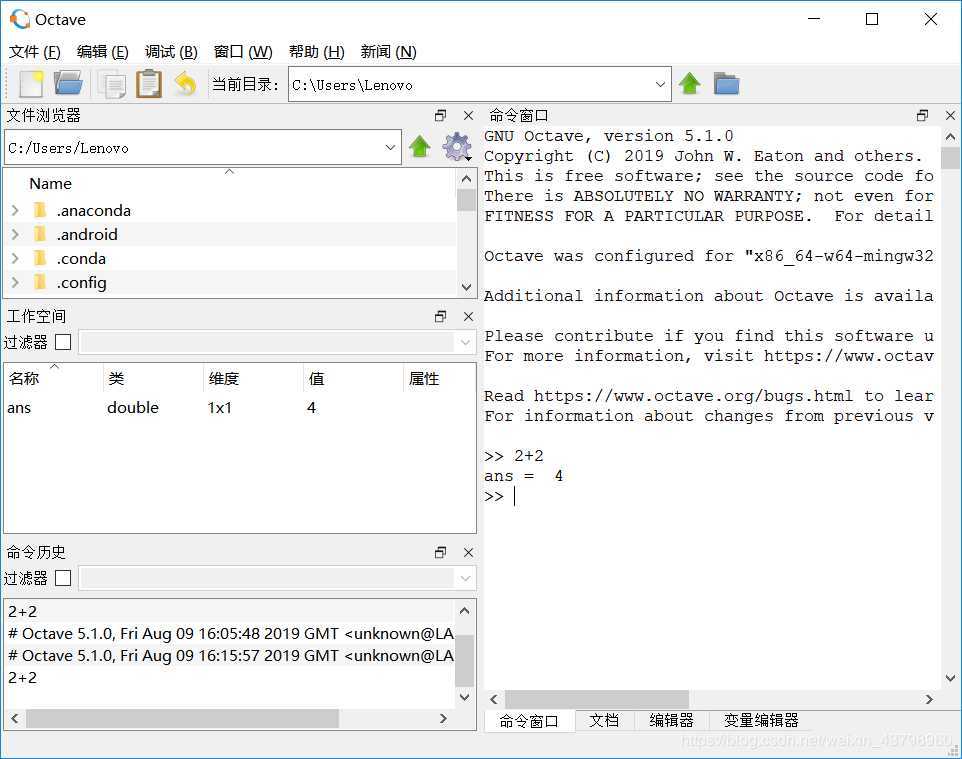Open the 调试 (B) menu
This screenshot has width=962, height=759.
(171, 52)
